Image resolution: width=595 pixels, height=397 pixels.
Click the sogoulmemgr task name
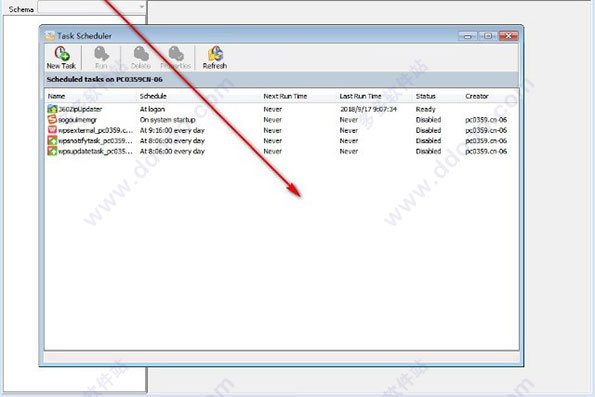[77, 120]
